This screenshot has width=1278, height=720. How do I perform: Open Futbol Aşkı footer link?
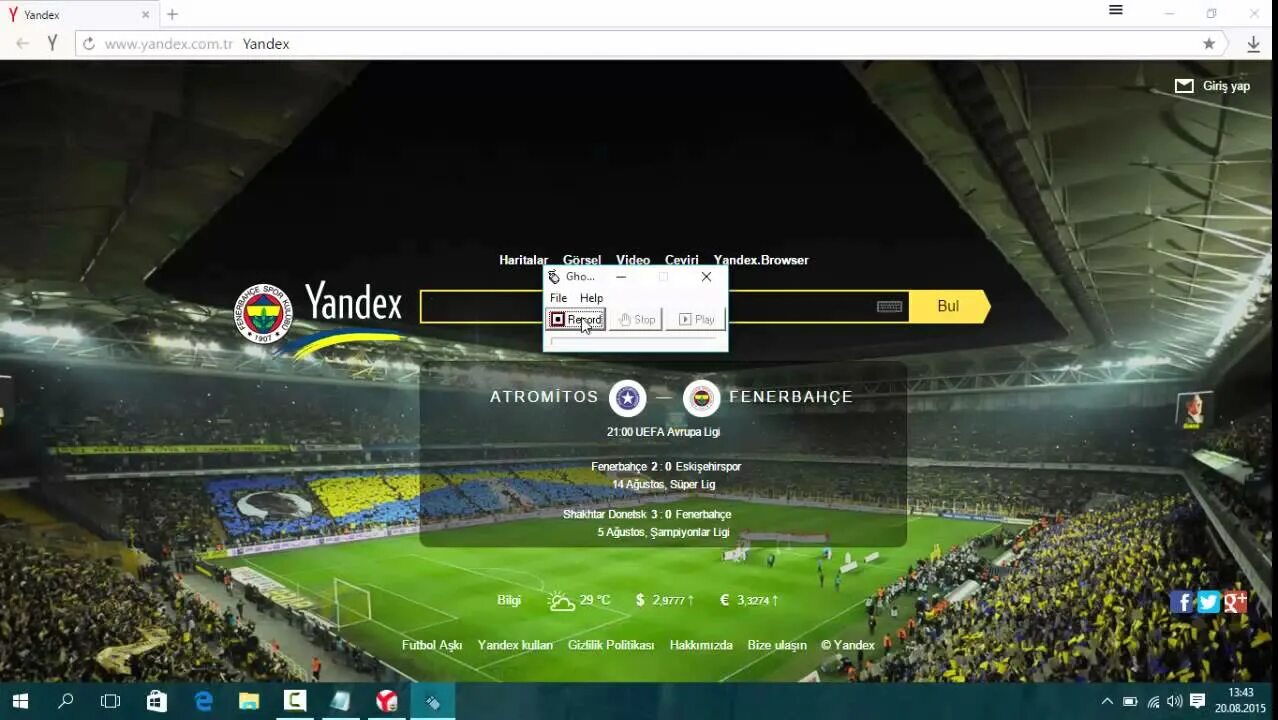pos(432,645)
